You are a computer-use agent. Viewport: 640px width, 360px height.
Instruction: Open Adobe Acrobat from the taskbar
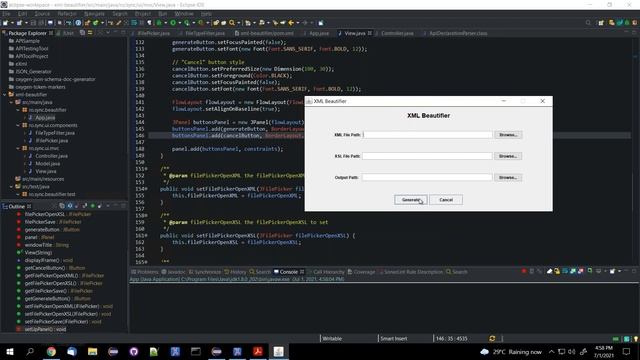258,351
